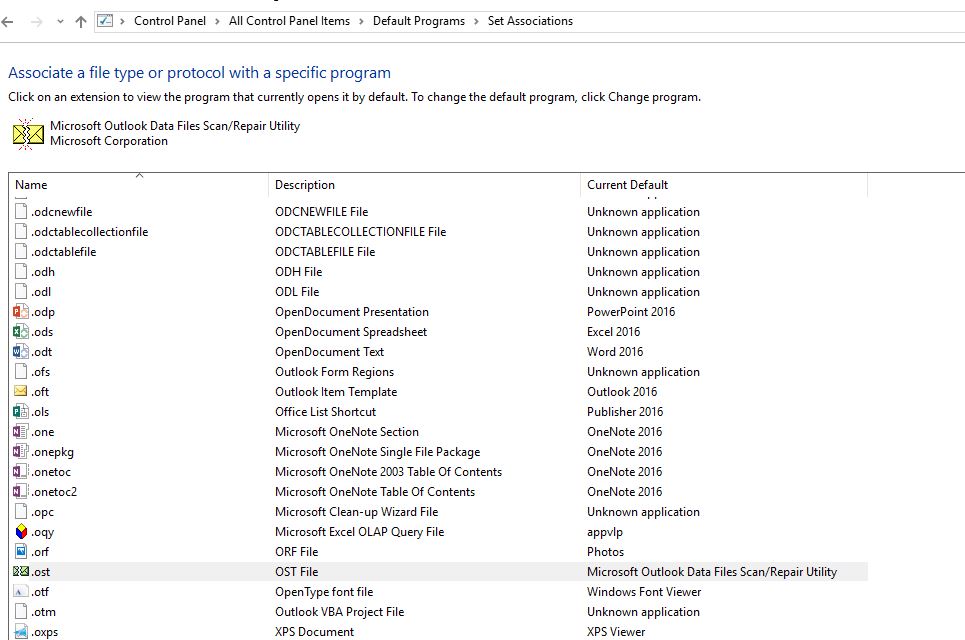Select the .orf Photos icon
The image size is (965, 640).
(x=21, y=551)
